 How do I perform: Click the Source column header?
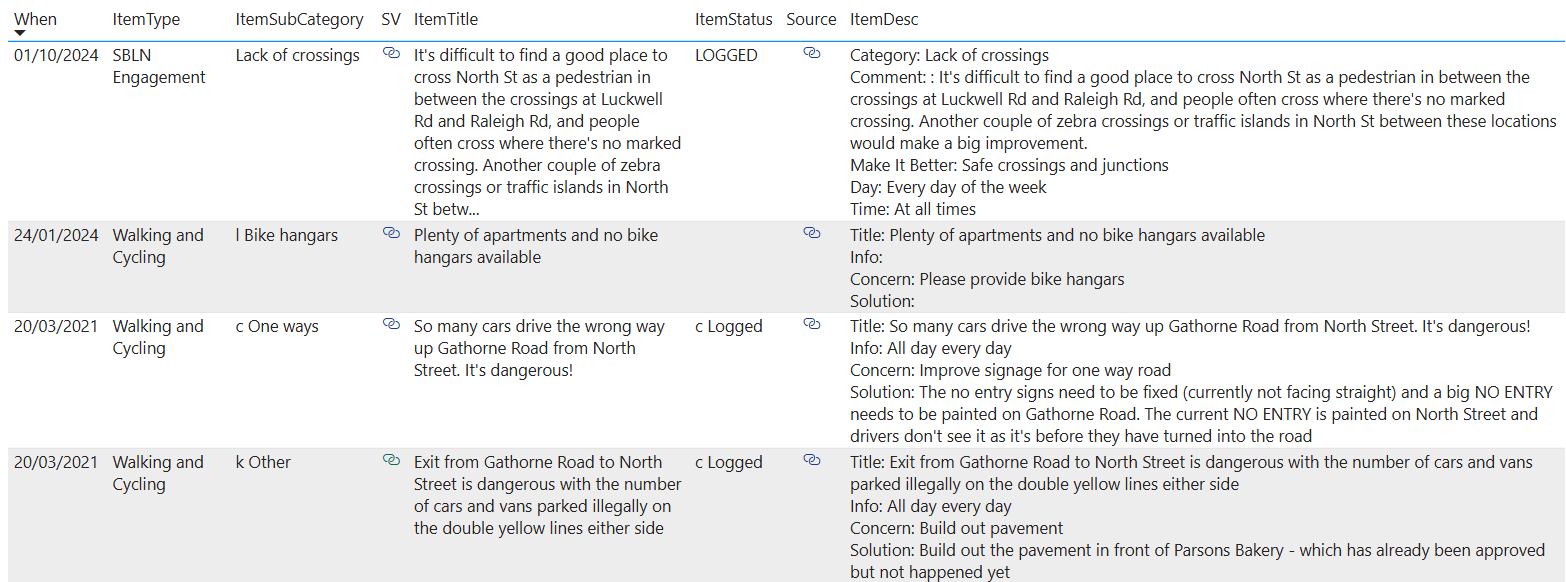point(811,19)
